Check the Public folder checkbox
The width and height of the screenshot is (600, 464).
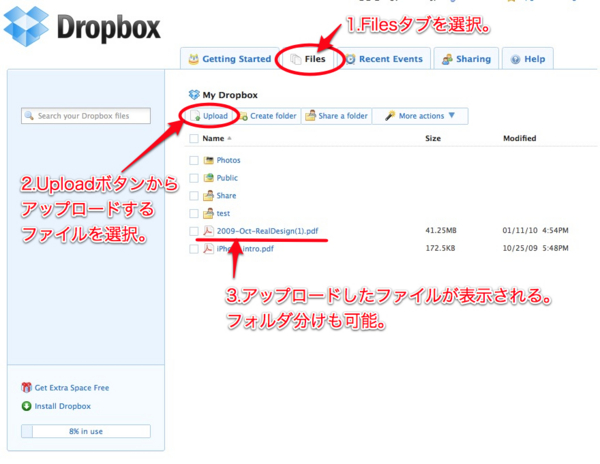pyautogui.click(x=194, y=178)
